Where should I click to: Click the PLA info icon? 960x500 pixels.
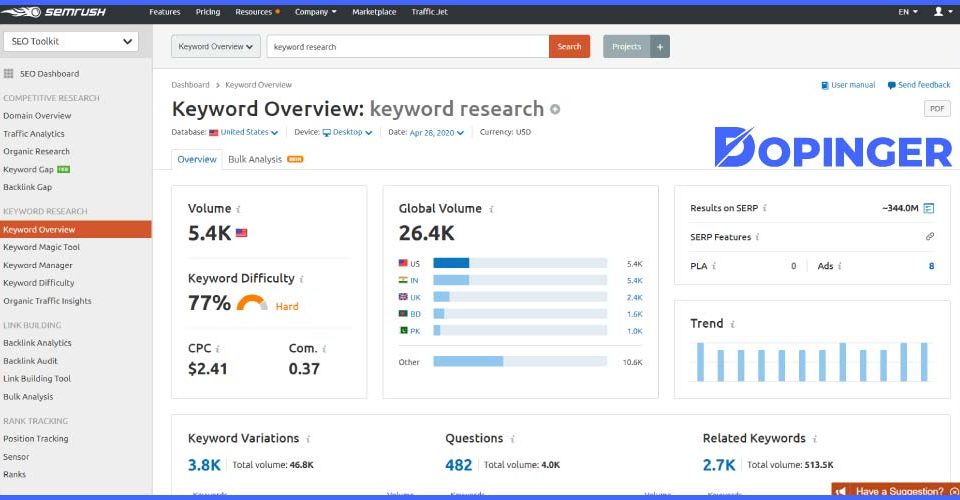[x=714, y=266]
